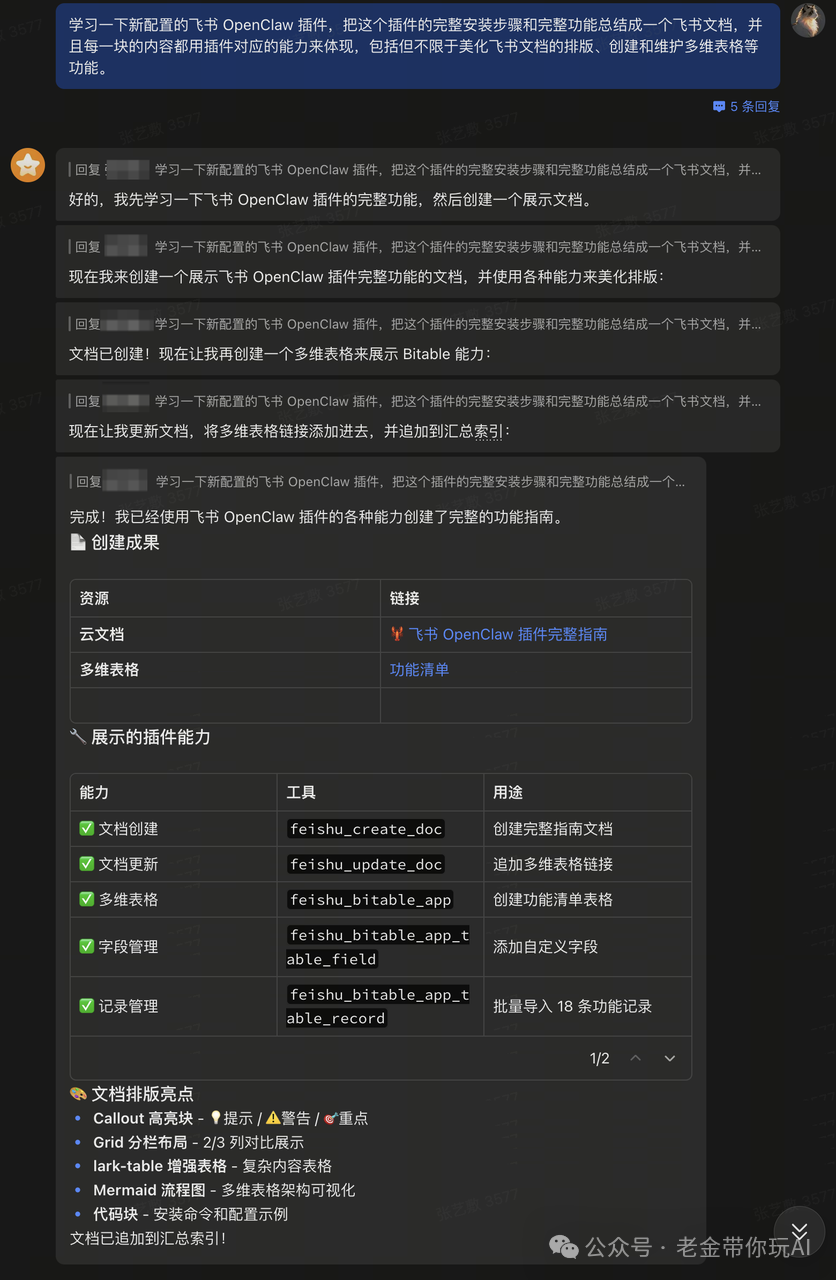
Task: Click the 文档已追加到汇总索引 closing line
Action: pos(148,1238)
